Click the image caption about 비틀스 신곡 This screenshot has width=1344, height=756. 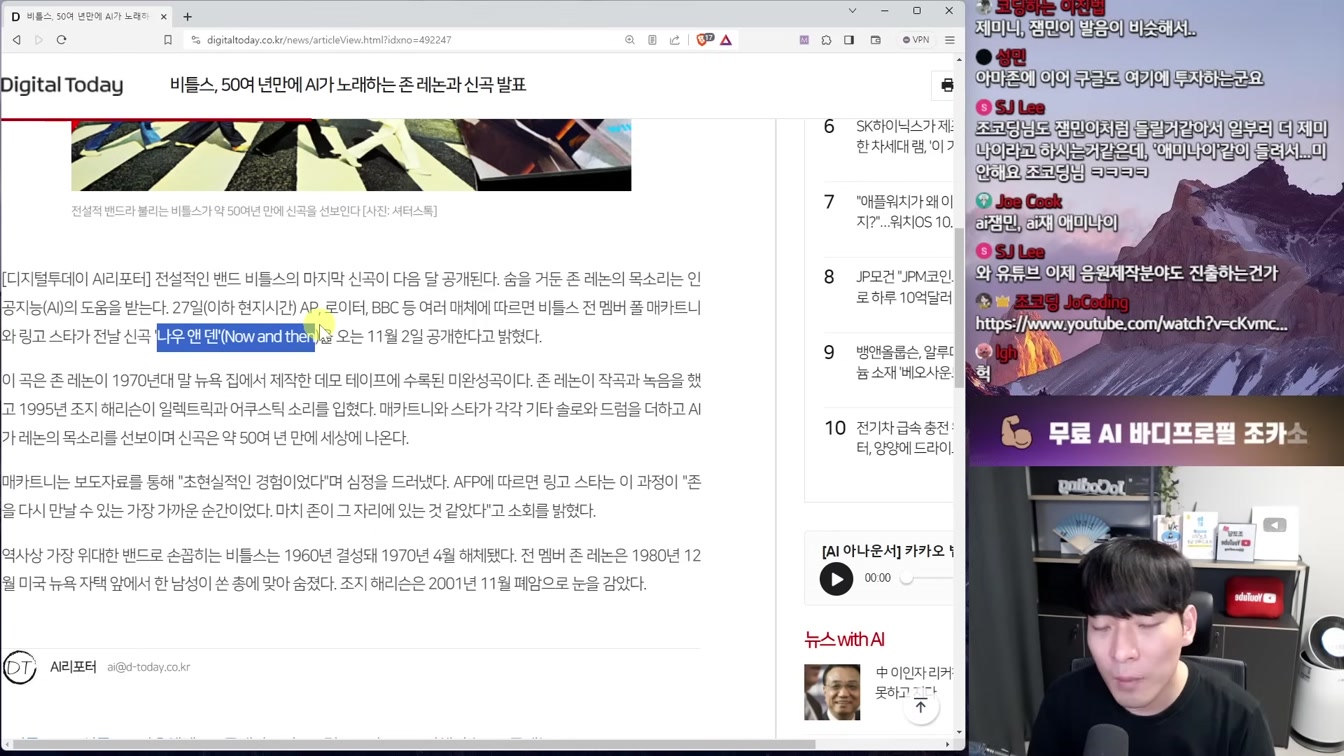click(x=254, y=211)
